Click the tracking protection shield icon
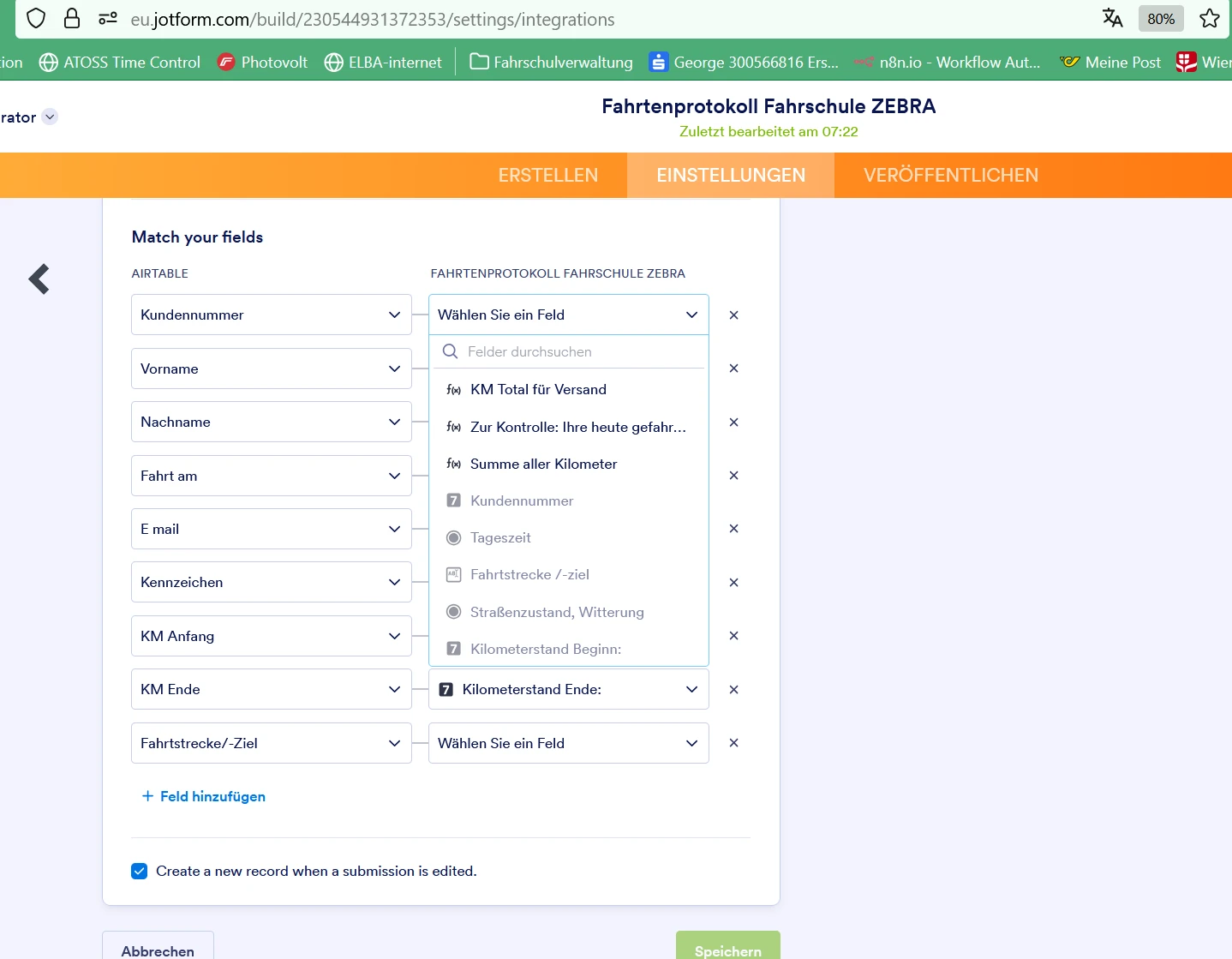Viewport: 1232px width, 959px height. point(36,17)
